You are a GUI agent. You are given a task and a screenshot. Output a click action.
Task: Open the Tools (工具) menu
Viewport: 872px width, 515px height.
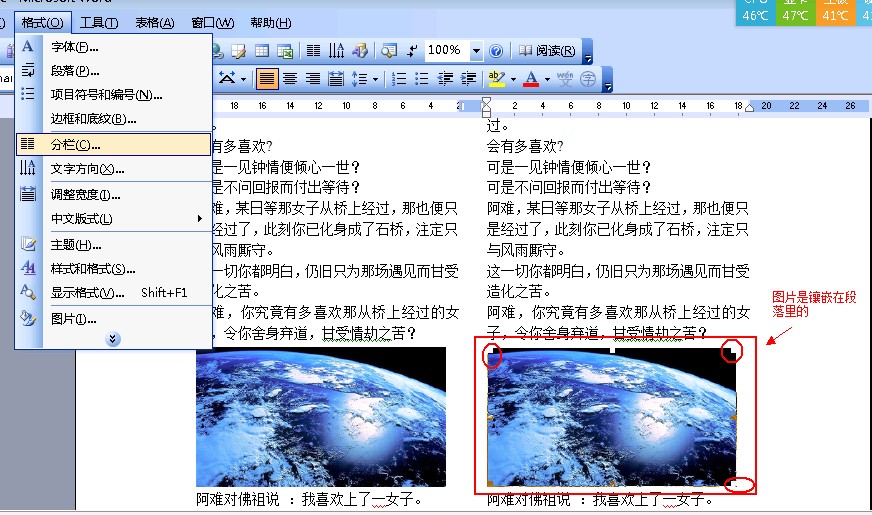pyautogui.click(x=99, y=23)
